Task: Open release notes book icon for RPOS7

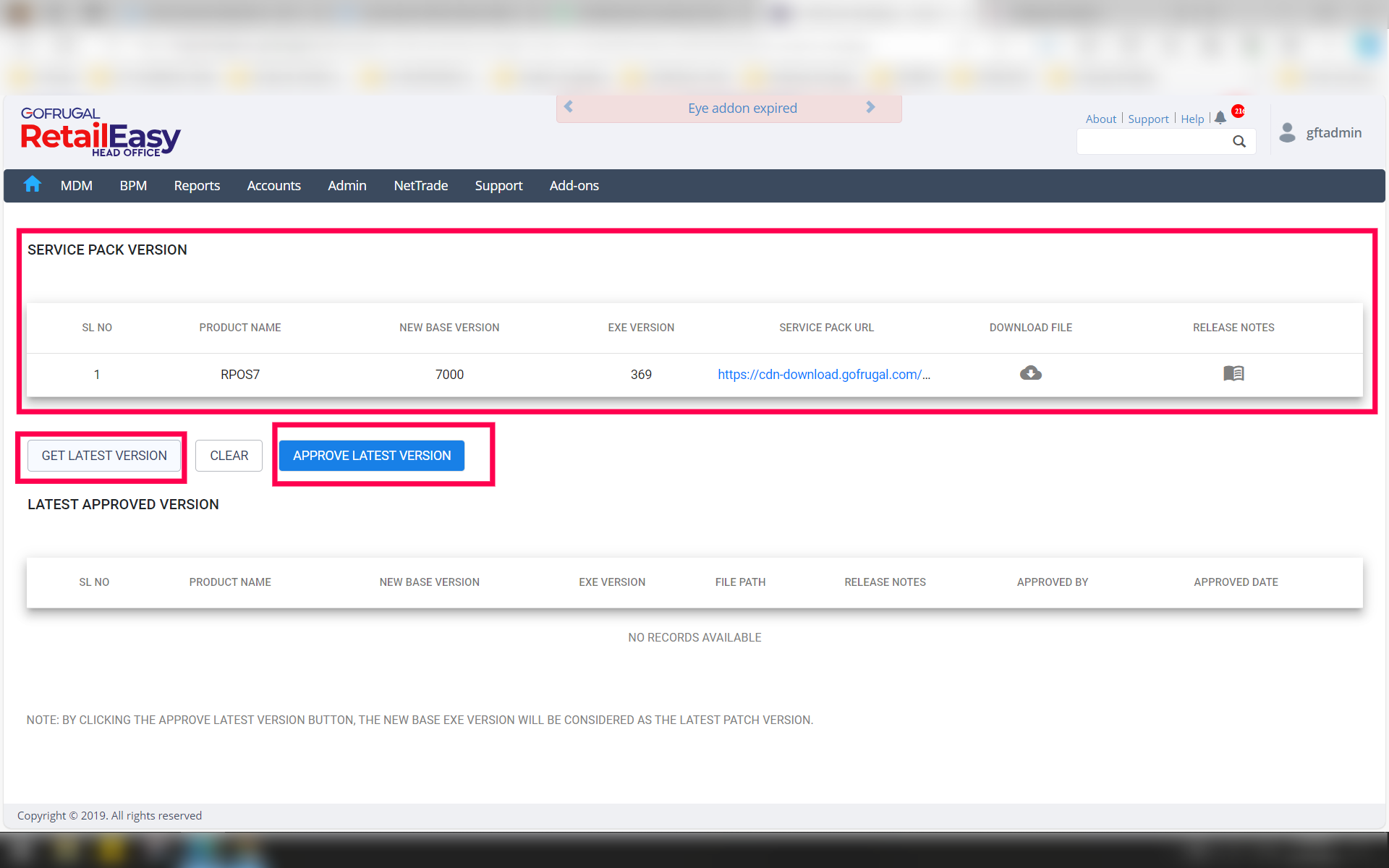Action: pyautogui.click(x=1233, y=373)
